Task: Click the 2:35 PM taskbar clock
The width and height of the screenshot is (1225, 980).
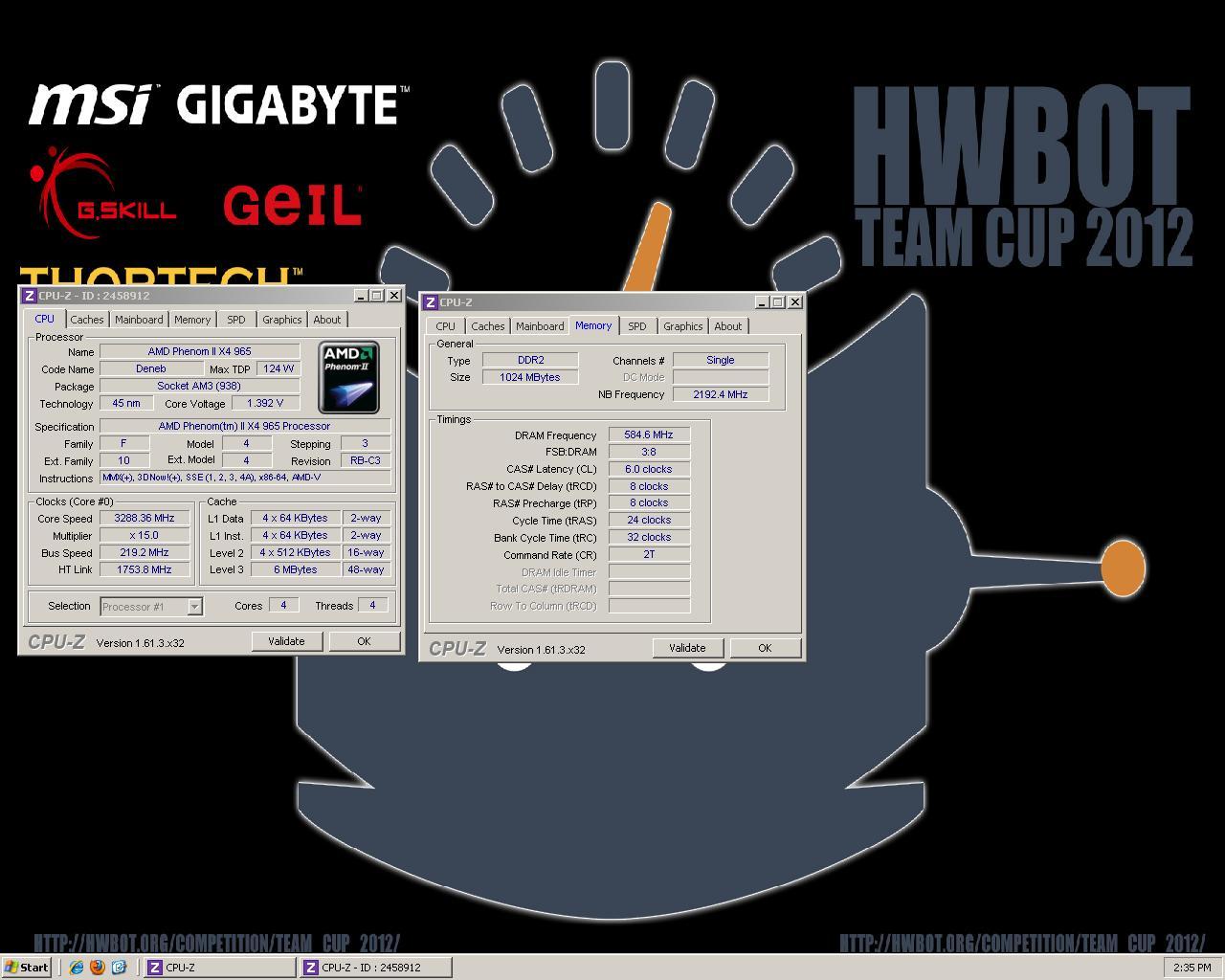Action: 1192,968
